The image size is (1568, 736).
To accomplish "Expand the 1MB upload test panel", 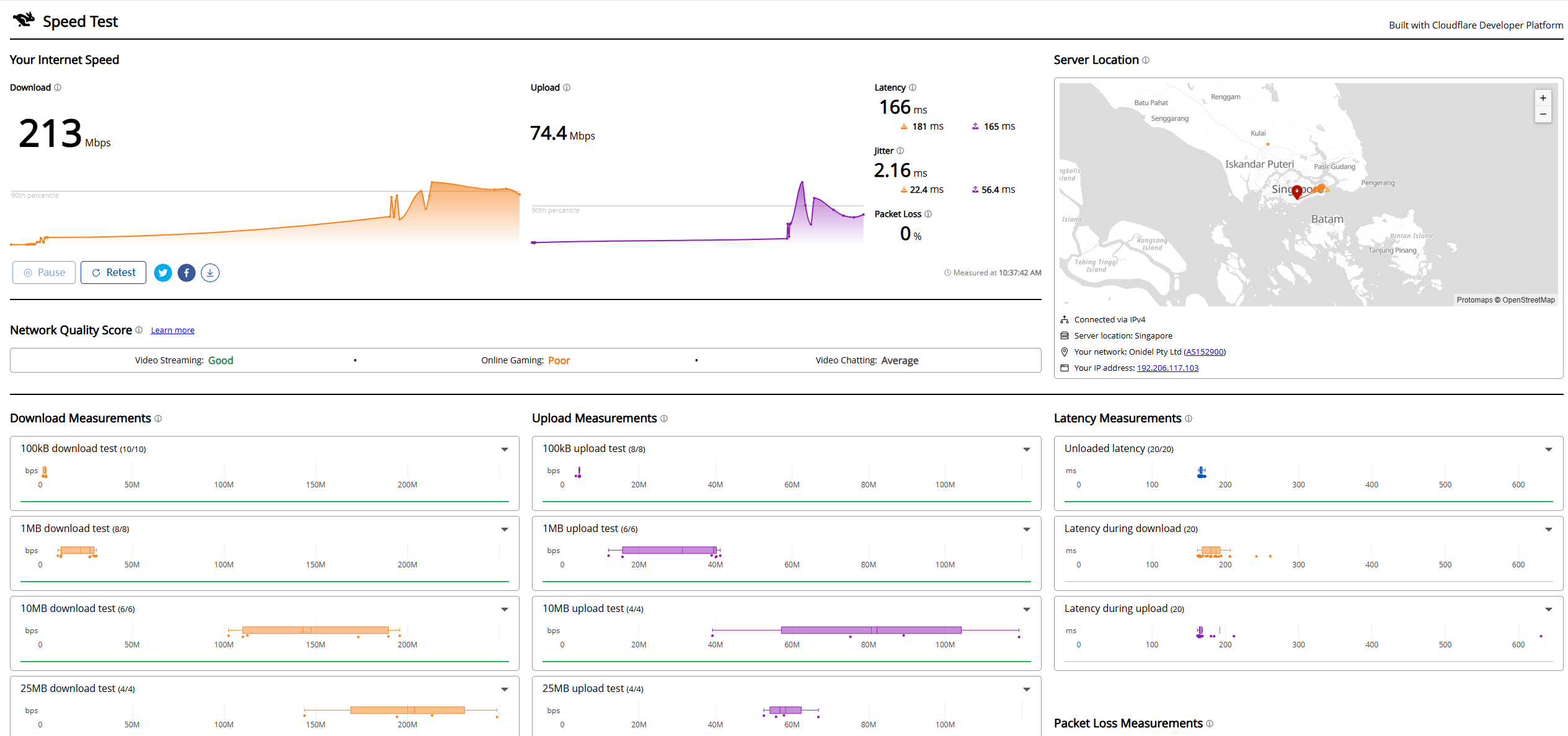I will 1027,530.
